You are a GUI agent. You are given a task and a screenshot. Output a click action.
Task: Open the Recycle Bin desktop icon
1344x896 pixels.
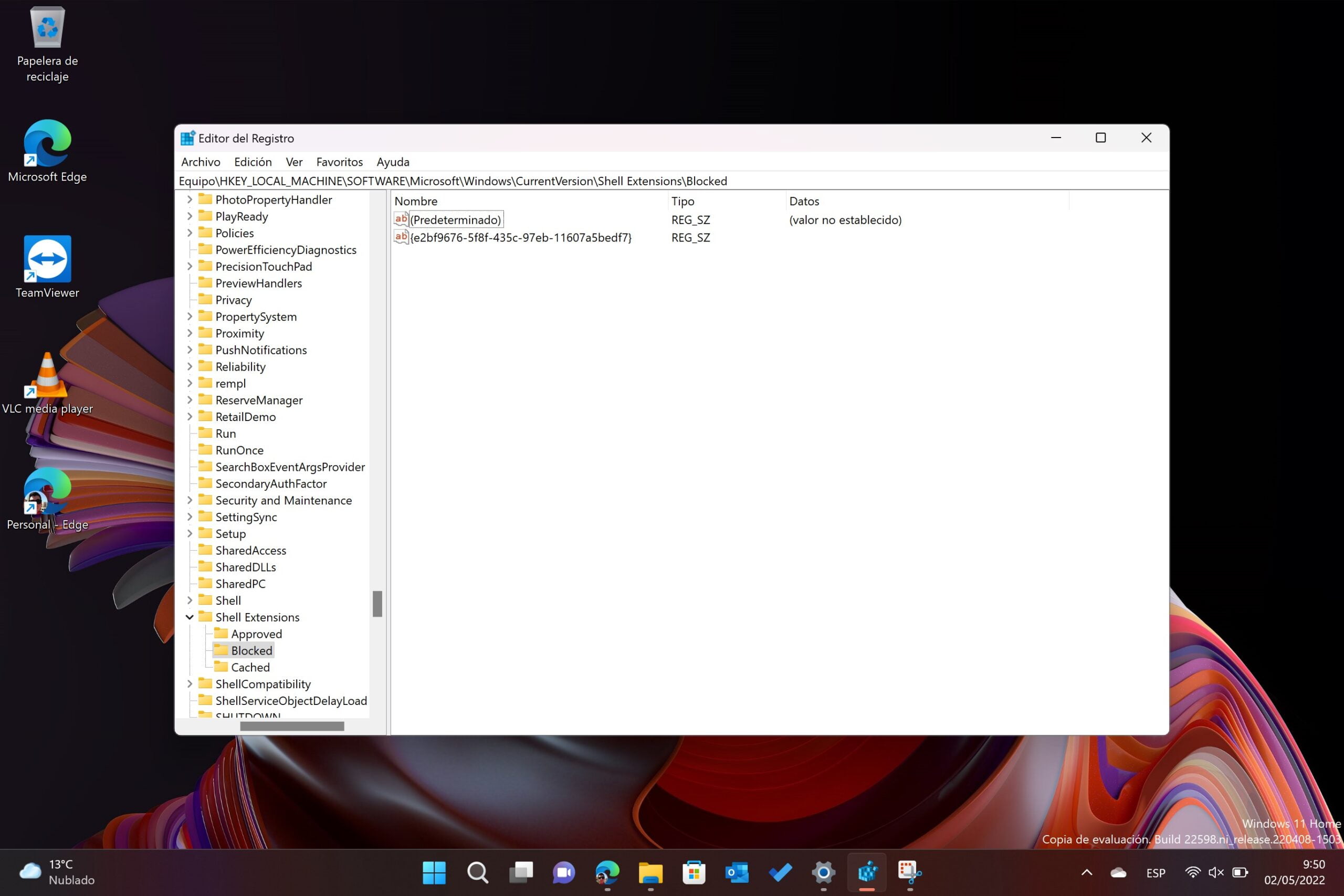pos(47,45)
